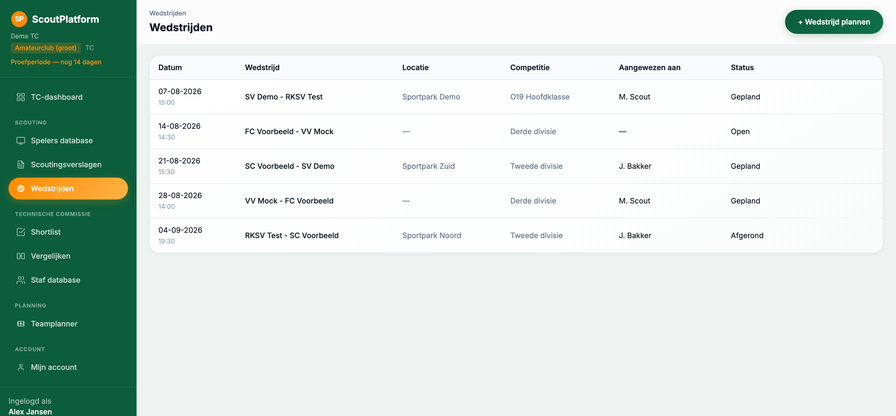Viewport: 896px width, 416px height.
Task: Click Derde divisie in FC Voorbeeld - VV Mock row
Action: pyautogui.click(x=533, y=131)
